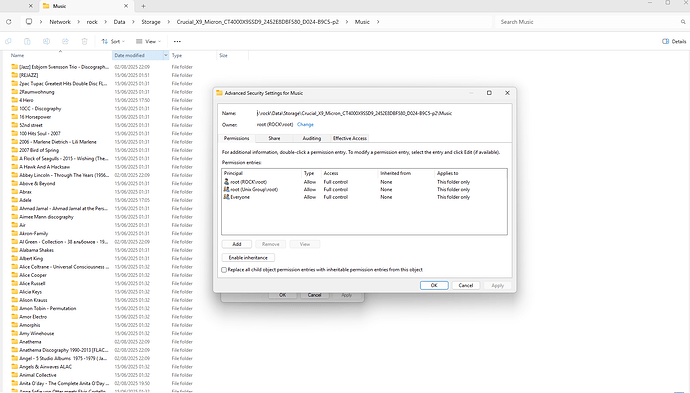
Task: Click the Cut icon in toolbar
Action: point(8,41)
